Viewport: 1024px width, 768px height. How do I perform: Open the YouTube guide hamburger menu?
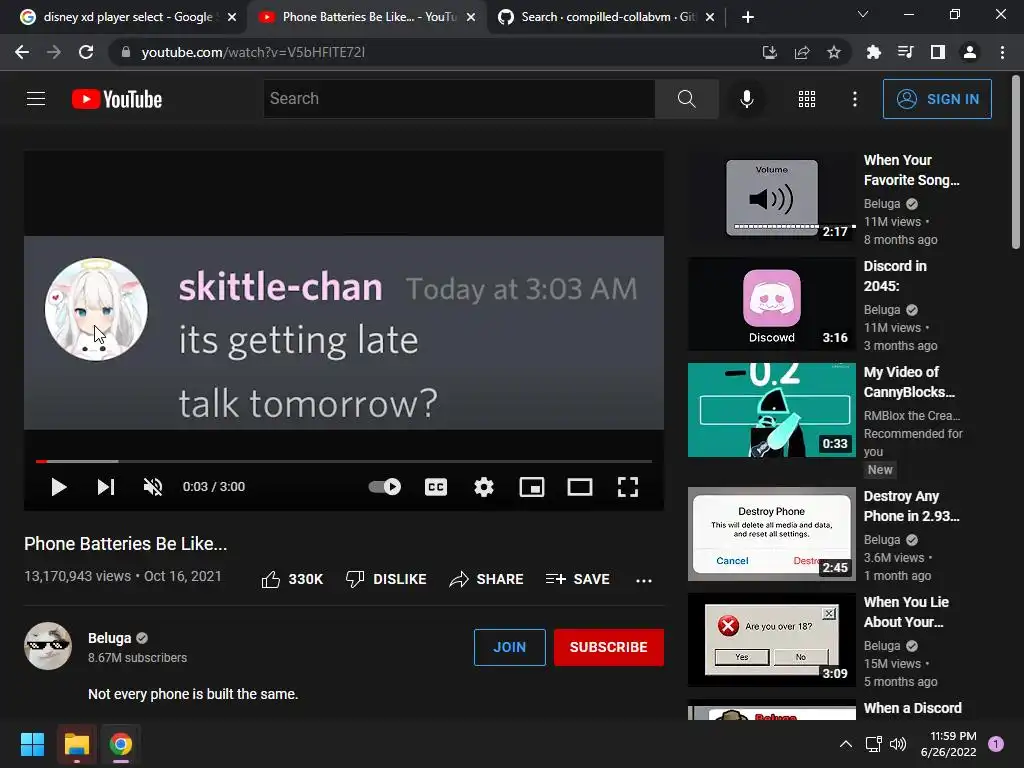[x=36, y=99]
